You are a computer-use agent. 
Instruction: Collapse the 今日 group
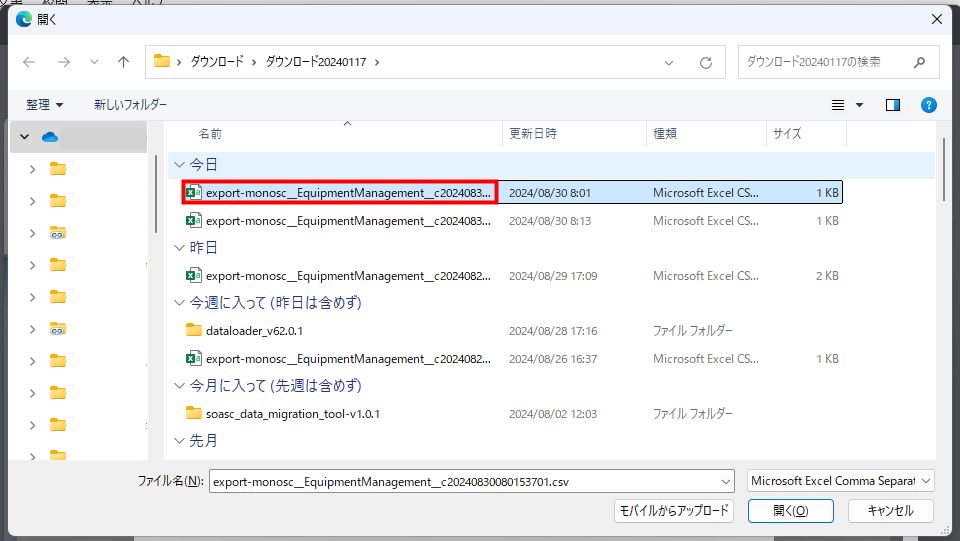tap(178, 164)
